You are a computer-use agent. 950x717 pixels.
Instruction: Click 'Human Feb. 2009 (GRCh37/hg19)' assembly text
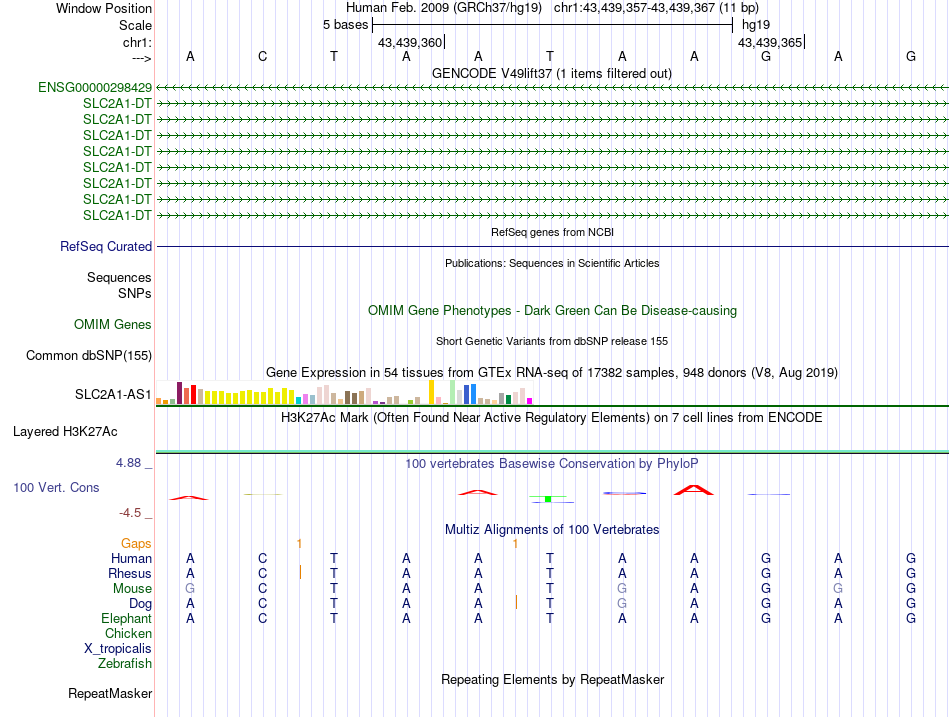[x=443, y=8]
